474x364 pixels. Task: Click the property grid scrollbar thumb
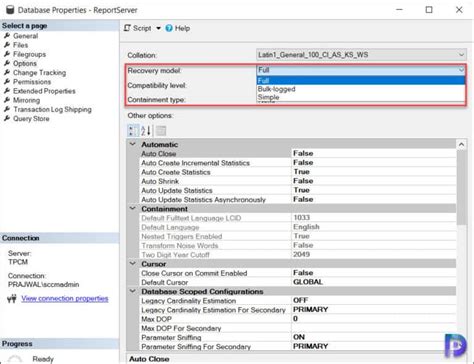tap(461, 187)
